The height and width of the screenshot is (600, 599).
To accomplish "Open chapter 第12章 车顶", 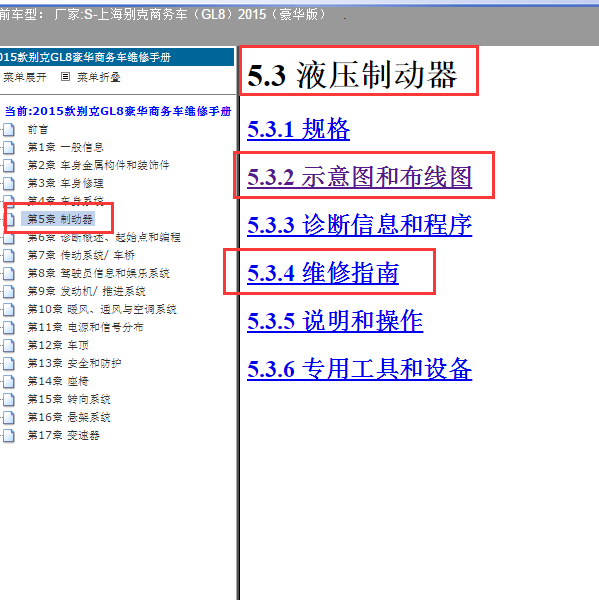I will click(58, 345).
